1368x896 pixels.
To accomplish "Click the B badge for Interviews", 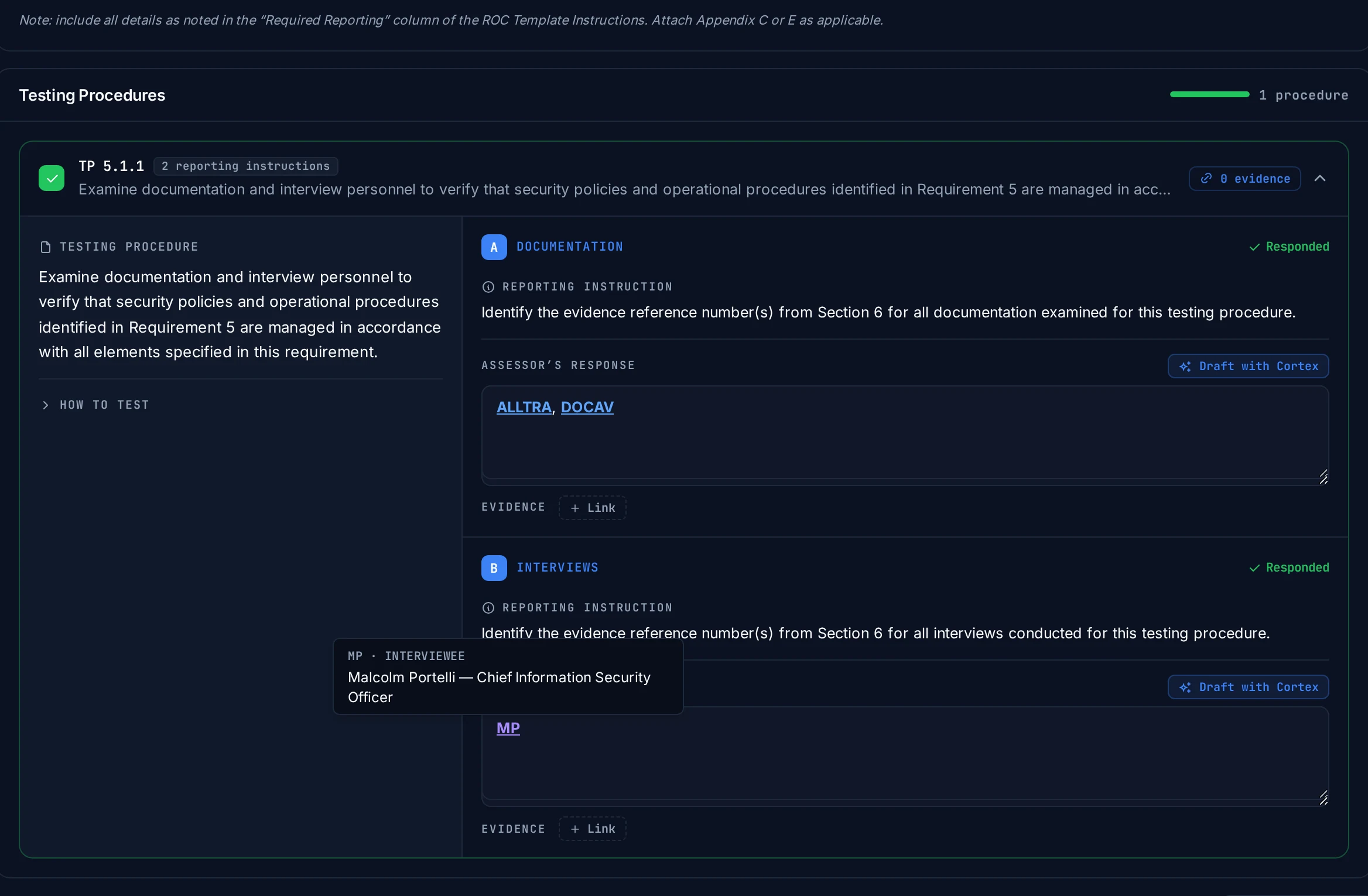I will pos(494,567).
